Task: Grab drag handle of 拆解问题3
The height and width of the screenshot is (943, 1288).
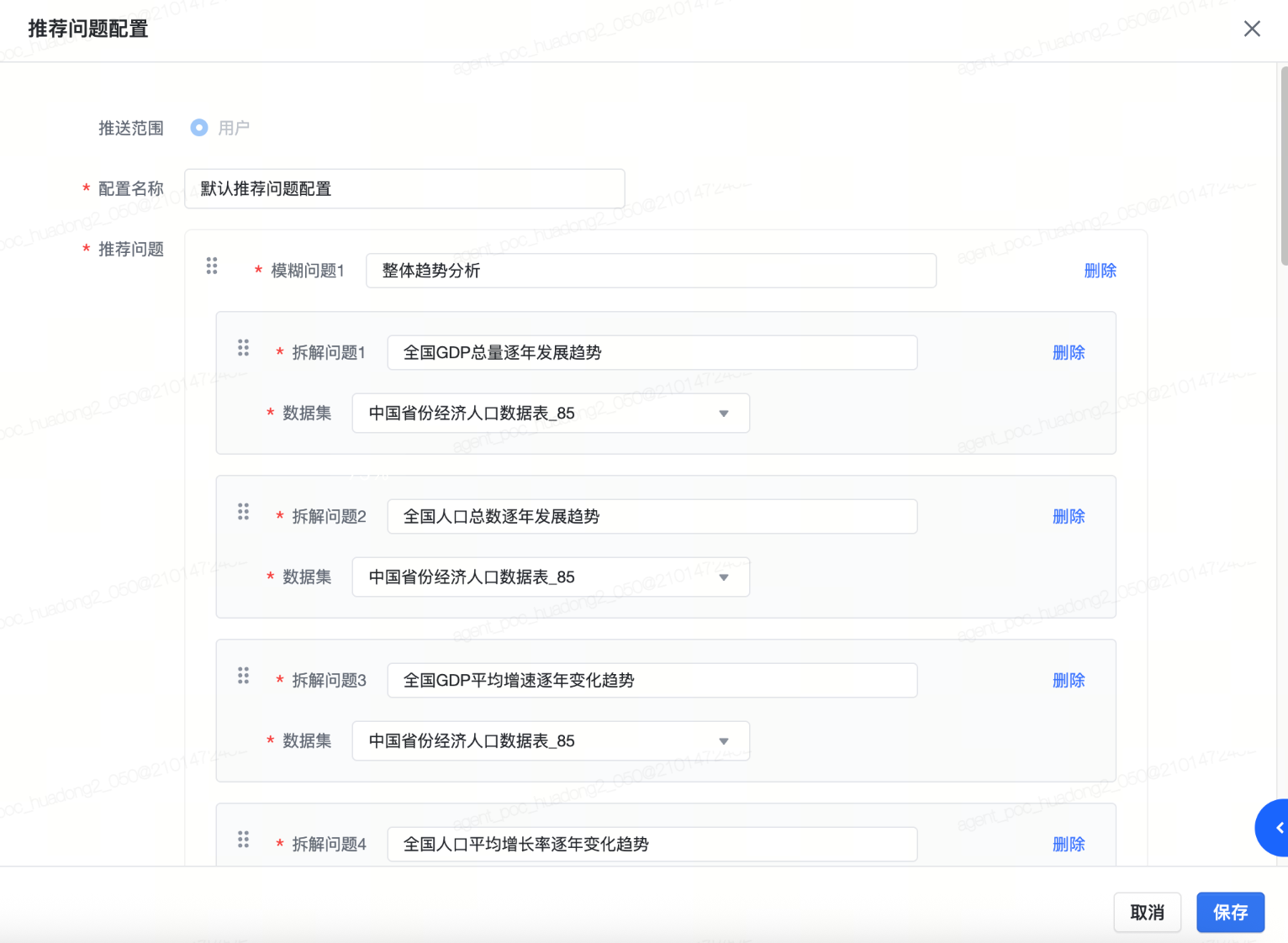Action: click(x=243, y=676)
